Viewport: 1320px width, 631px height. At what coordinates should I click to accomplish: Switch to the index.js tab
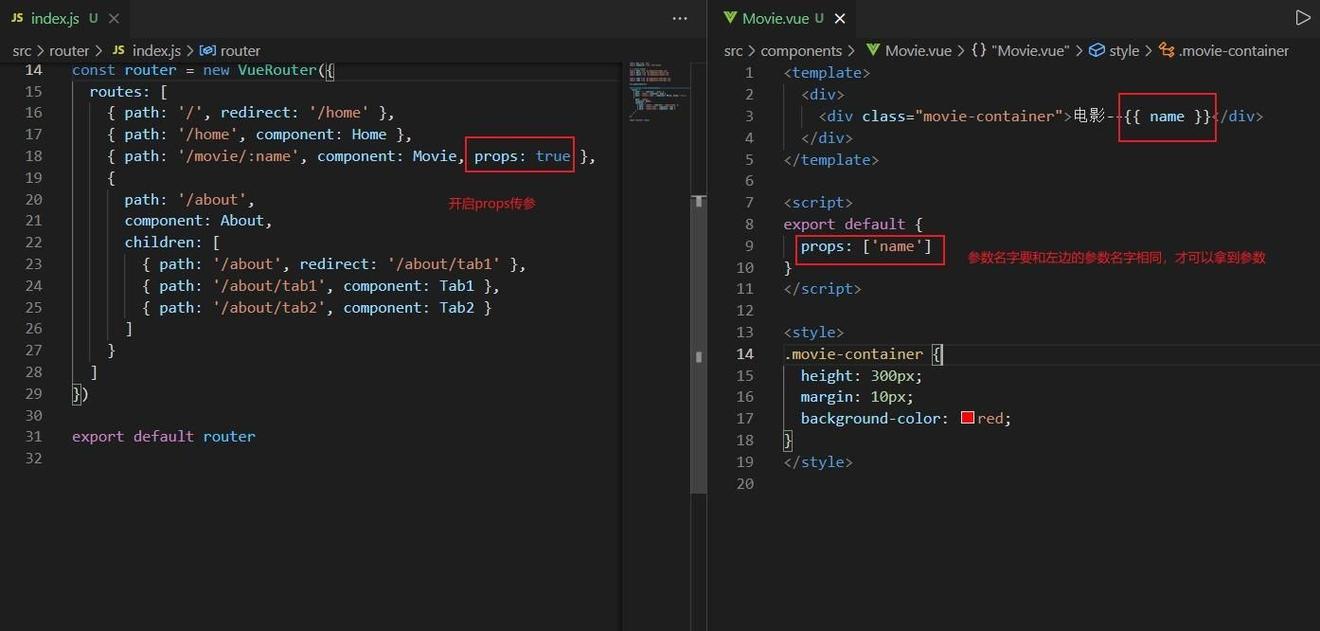tap(55, 18)
